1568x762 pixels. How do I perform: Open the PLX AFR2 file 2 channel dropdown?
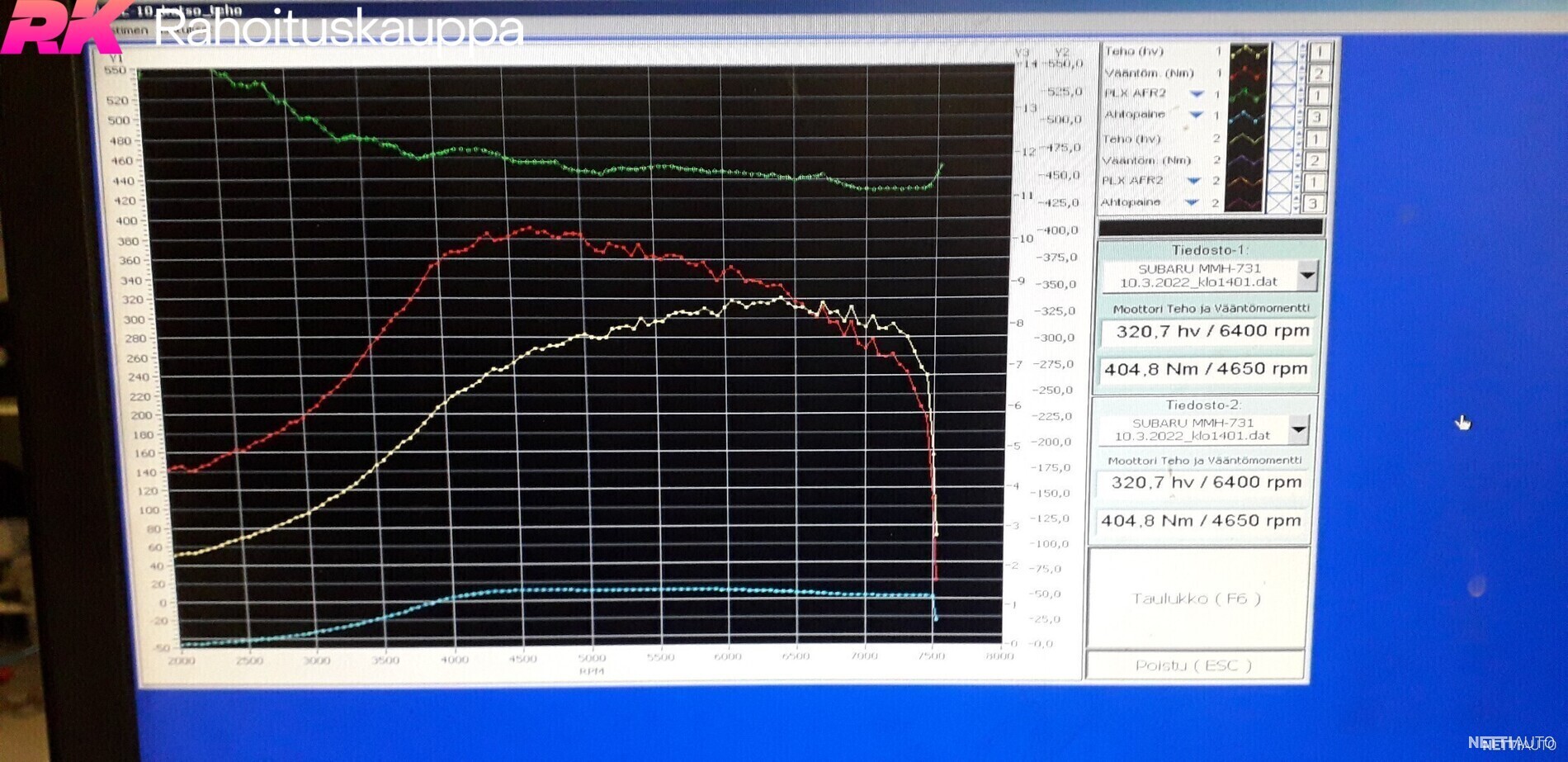pos(1193,181)
